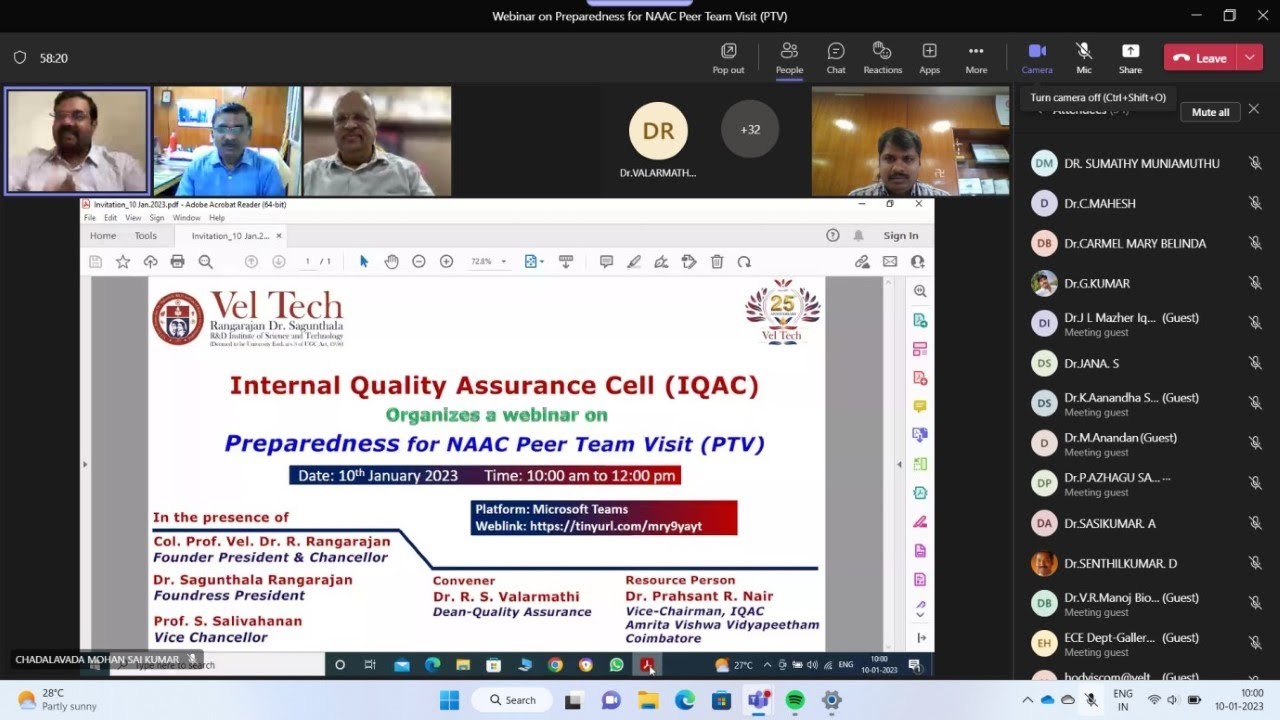This screenshot has width=1280, height=720.
Task: Close the Invitation_10 Jan.2... document tab
Action: pyautogui.click(x=279, y=236)
